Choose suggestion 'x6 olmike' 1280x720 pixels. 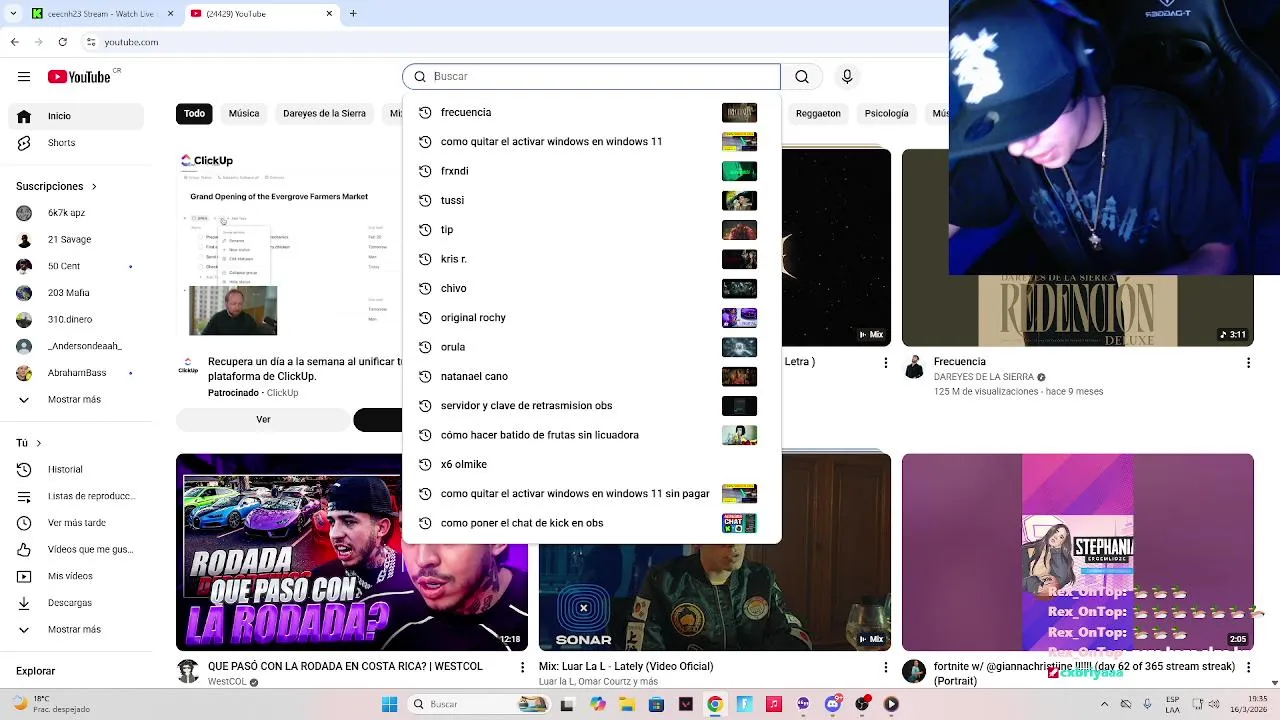click(591, 464)
